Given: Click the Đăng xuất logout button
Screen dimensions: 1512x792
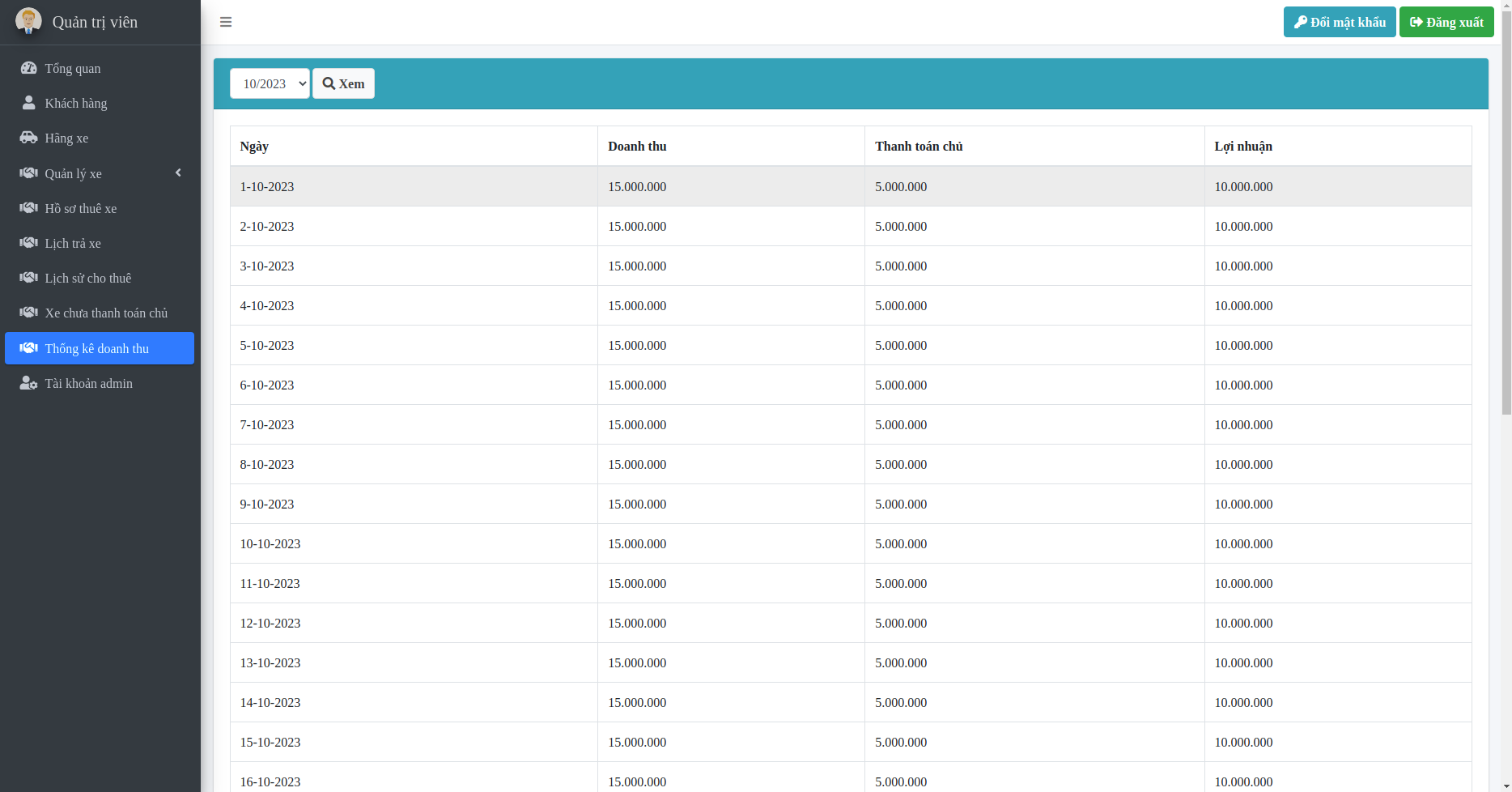Looking at the screenshot, I should point(1446,22).
